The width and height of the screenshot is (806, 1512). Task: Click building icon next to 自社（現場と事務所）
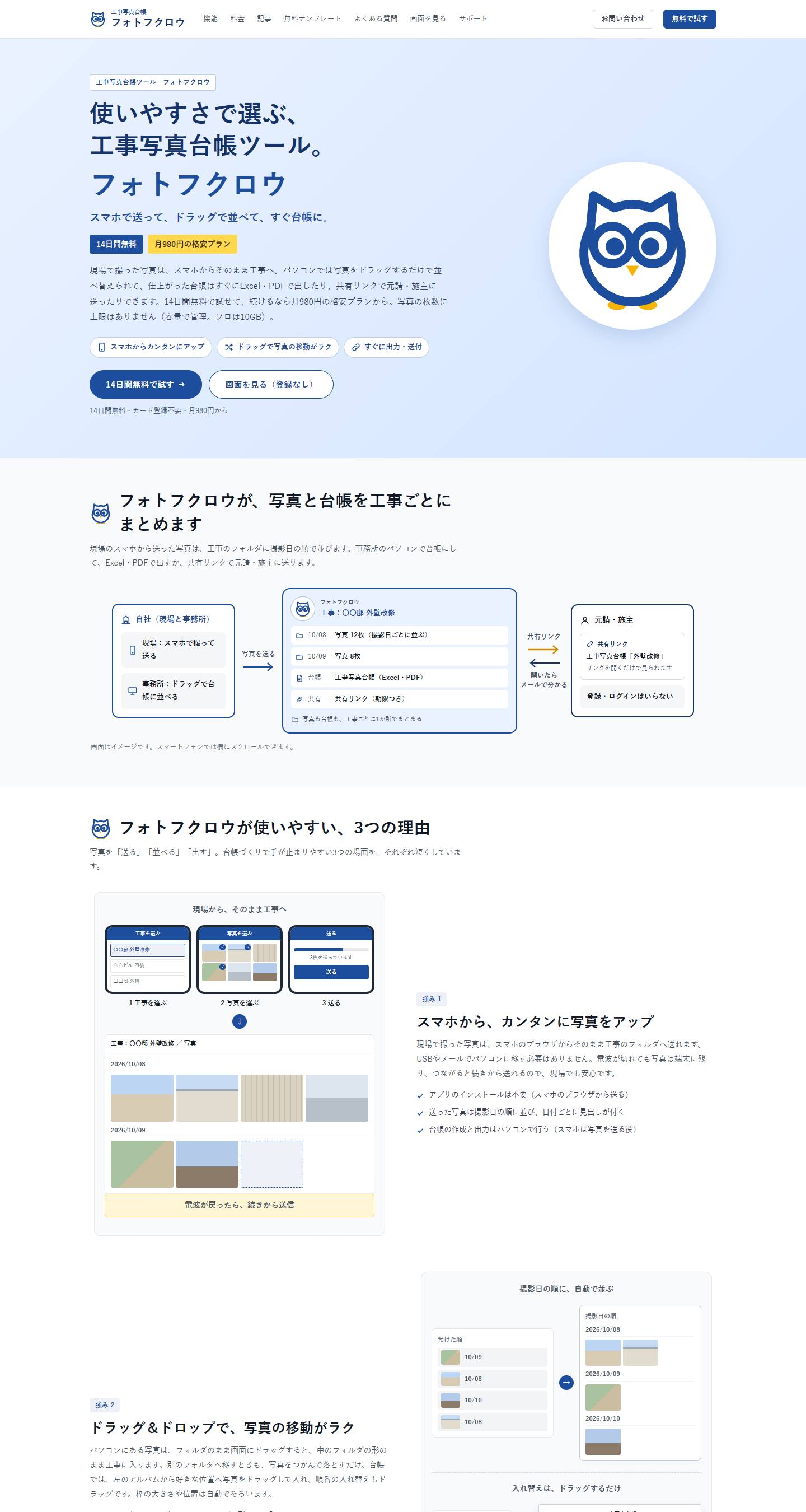coord(125,620)
